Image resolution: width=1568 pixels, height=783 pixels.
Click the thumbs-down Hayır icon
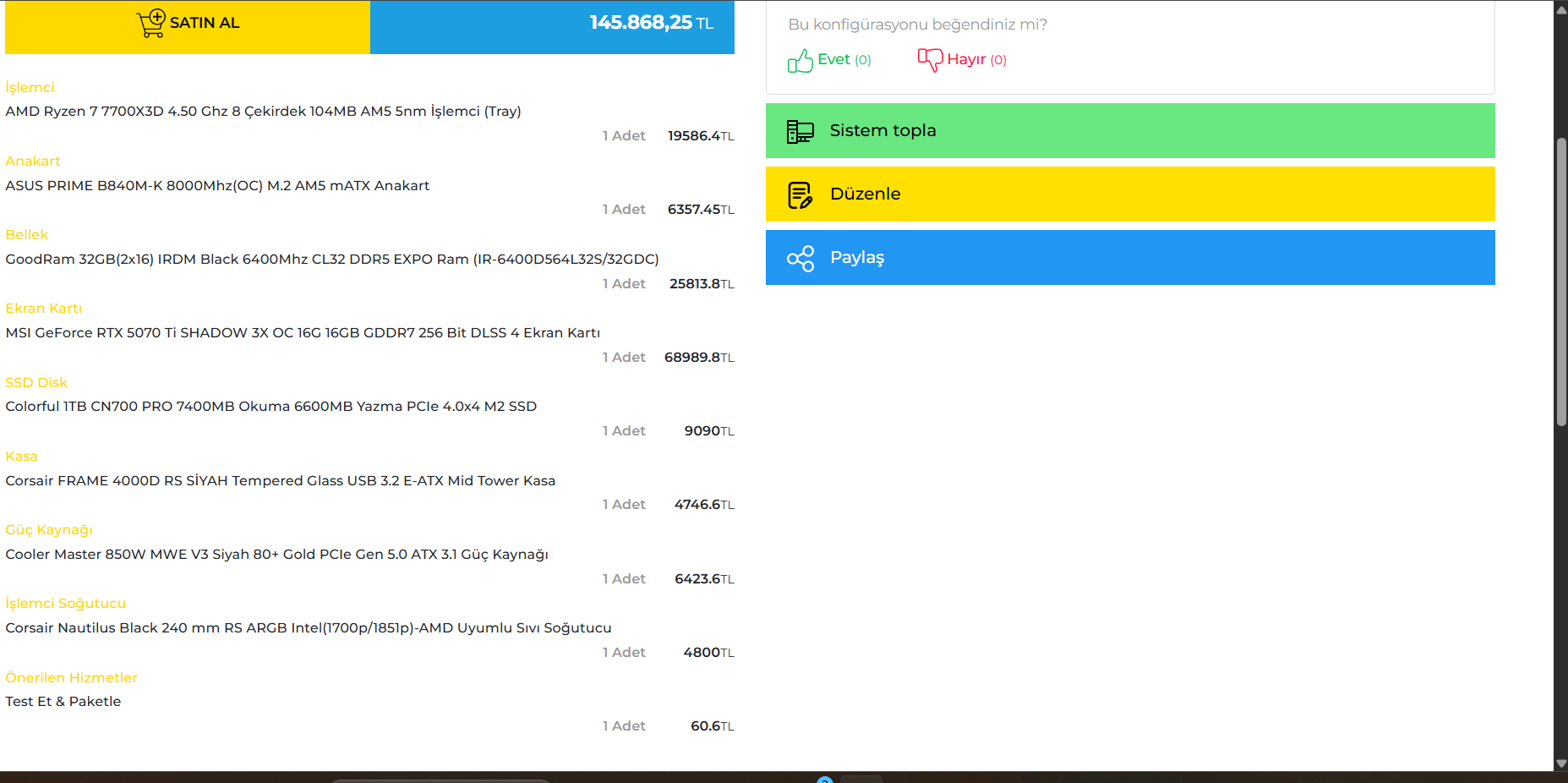tap(930, 60)
